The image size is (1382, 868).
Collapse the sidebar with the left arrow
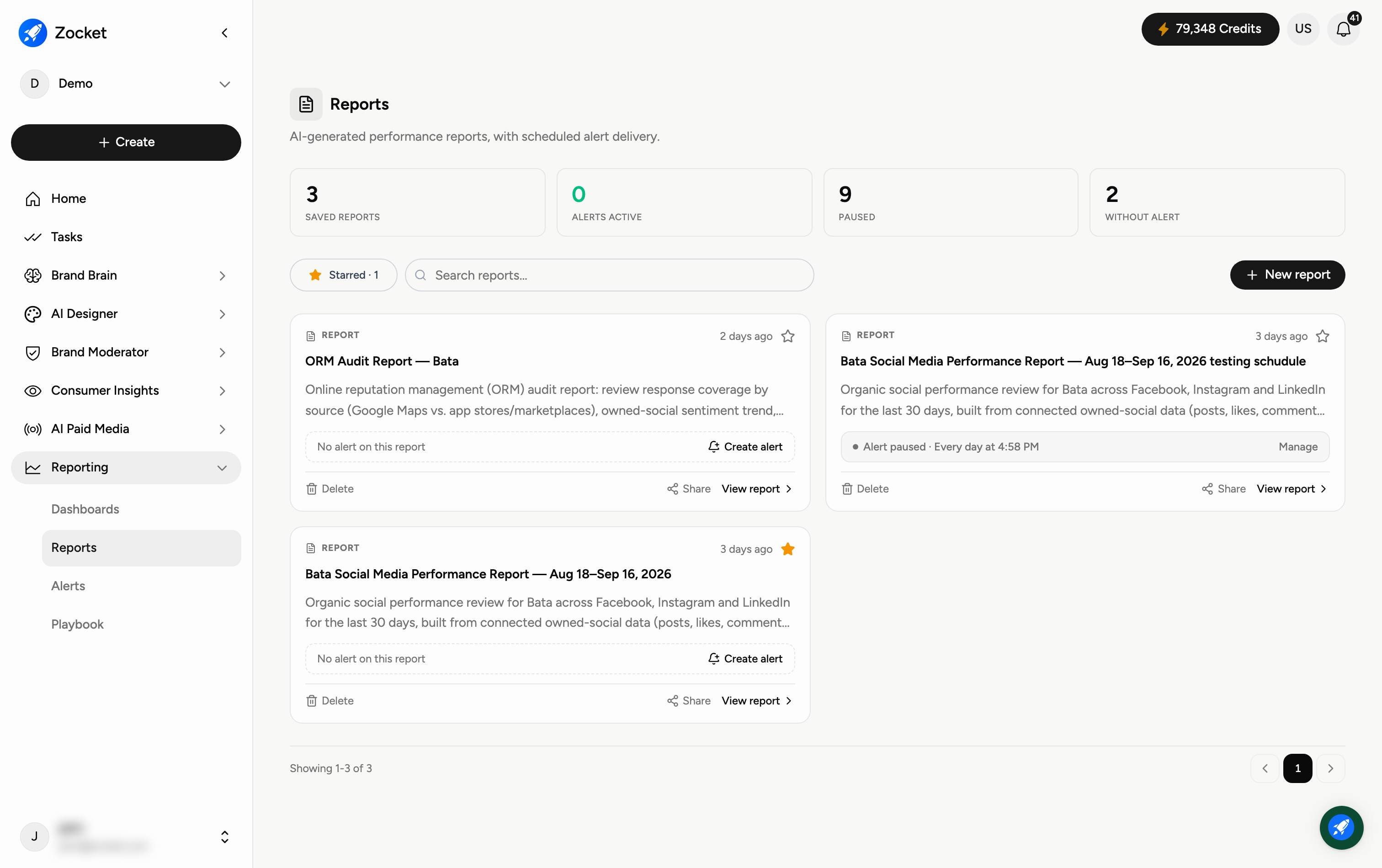224,33
